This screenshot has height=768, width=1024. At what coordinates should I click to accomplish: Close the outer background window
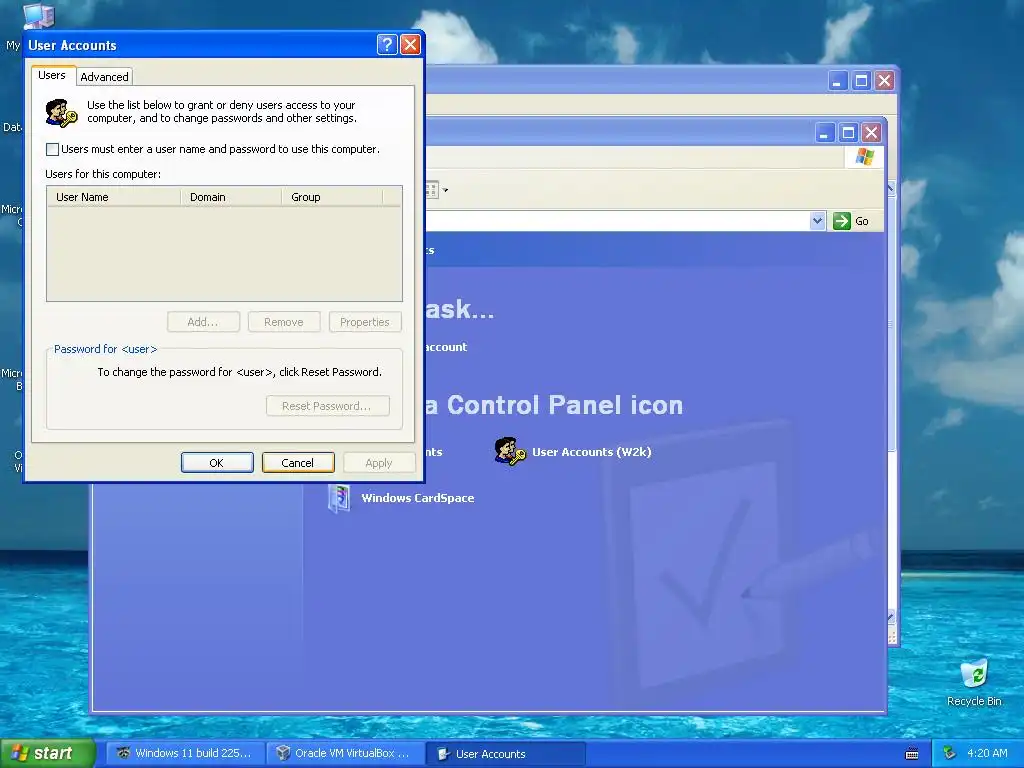[x=884, y=81]
